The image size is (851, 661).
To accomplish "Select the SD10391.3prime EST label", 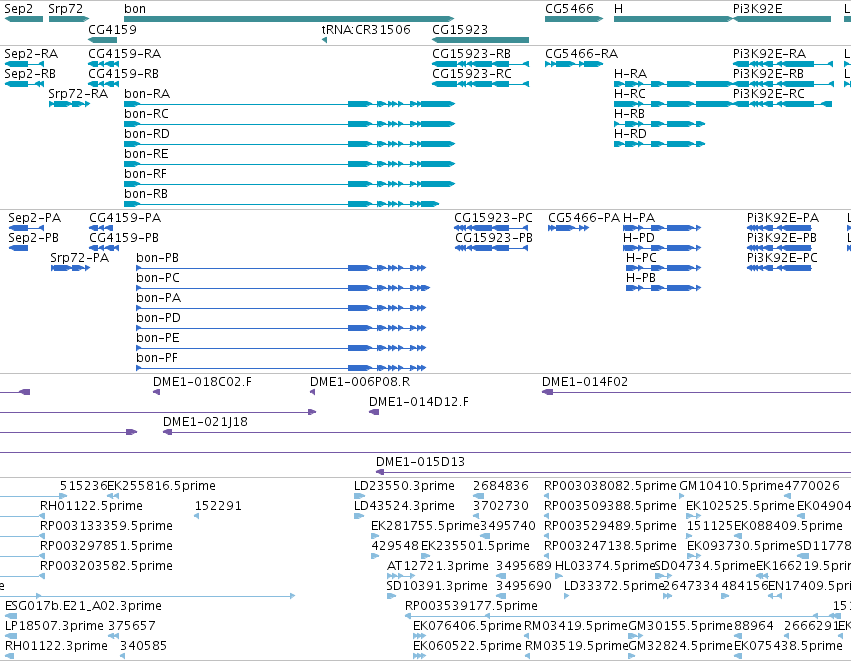I will click(x=437, y=586).
